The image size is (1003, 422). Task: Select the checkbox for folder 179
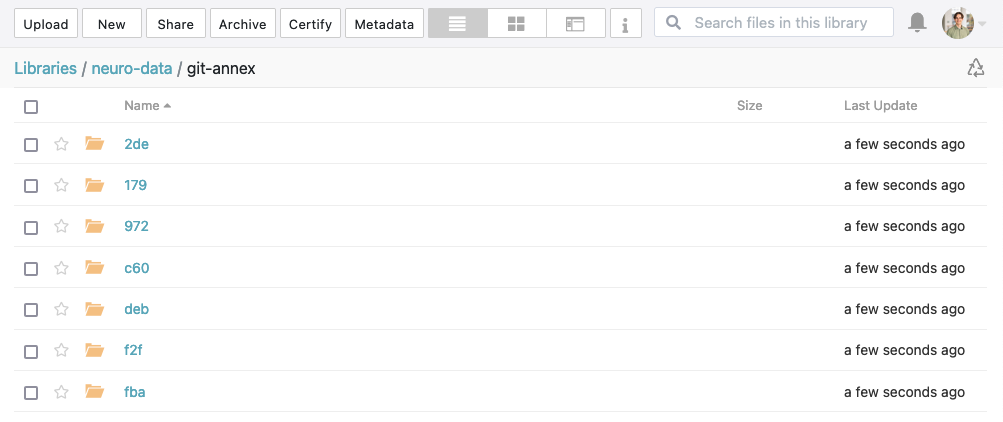[31, 186]
